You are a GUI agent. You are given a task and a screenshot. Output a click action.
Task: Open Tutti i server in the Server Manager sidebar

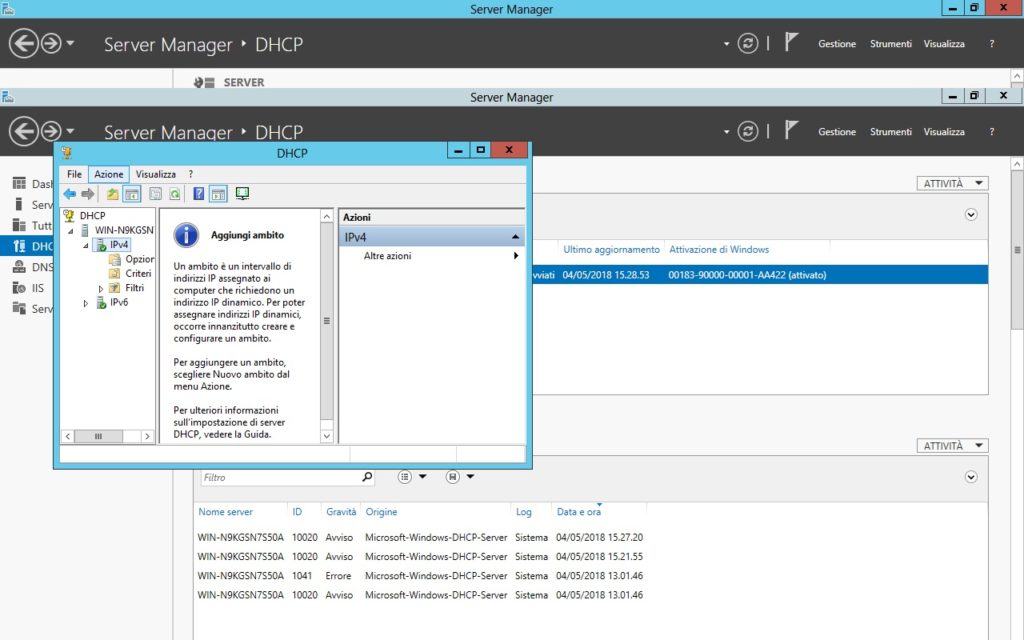click(33, 225)
